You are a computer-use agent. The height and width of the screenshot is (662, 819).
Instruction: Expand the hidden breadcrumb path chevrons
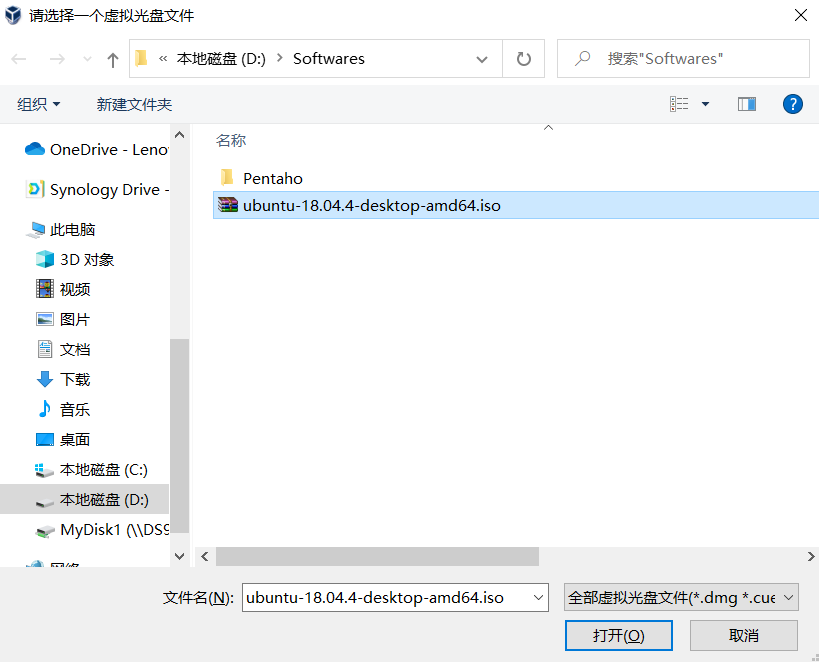click(163, 59)
